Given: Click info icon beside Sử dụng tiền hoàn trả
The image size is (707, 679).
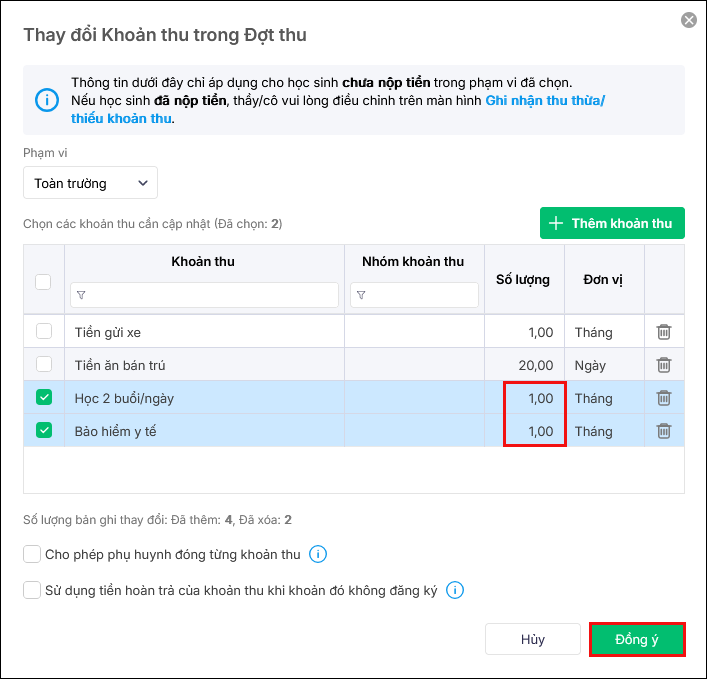Looking at the screenshot, I should coord(455,590).
